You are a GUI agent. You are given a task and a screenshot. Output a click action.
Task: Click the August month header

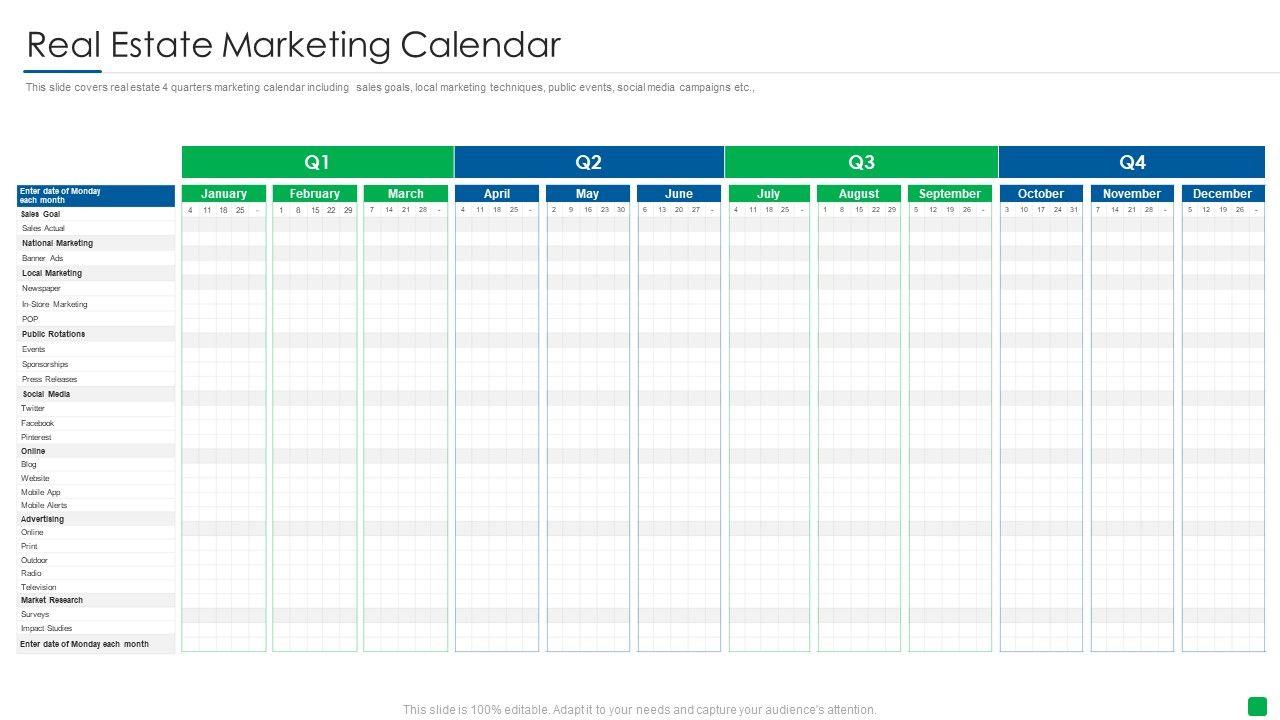[859, 194]
